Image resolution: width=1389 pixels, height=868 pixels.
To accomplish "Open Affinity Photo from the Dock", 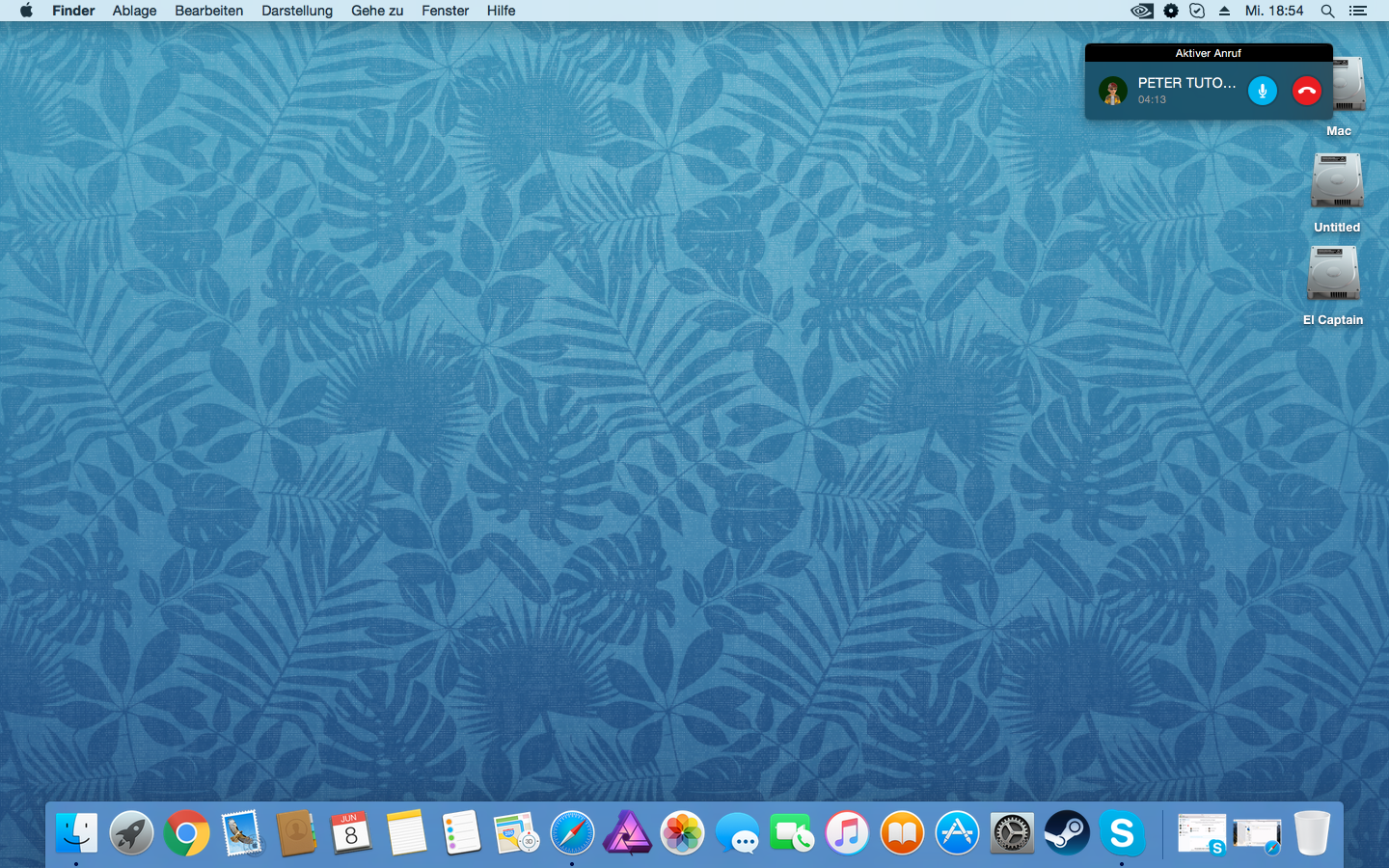I will click(627, 832).
